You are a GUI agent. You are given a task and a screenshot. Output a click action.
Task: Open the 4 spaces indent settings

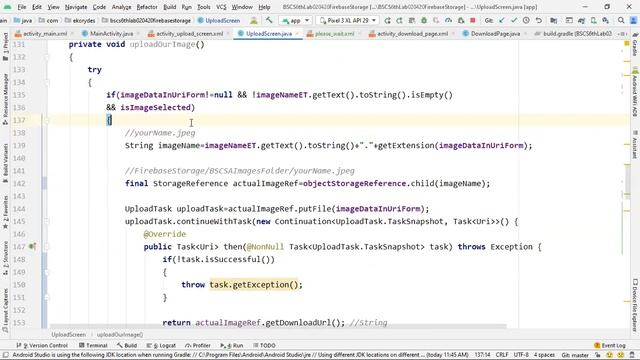point(544,355)
